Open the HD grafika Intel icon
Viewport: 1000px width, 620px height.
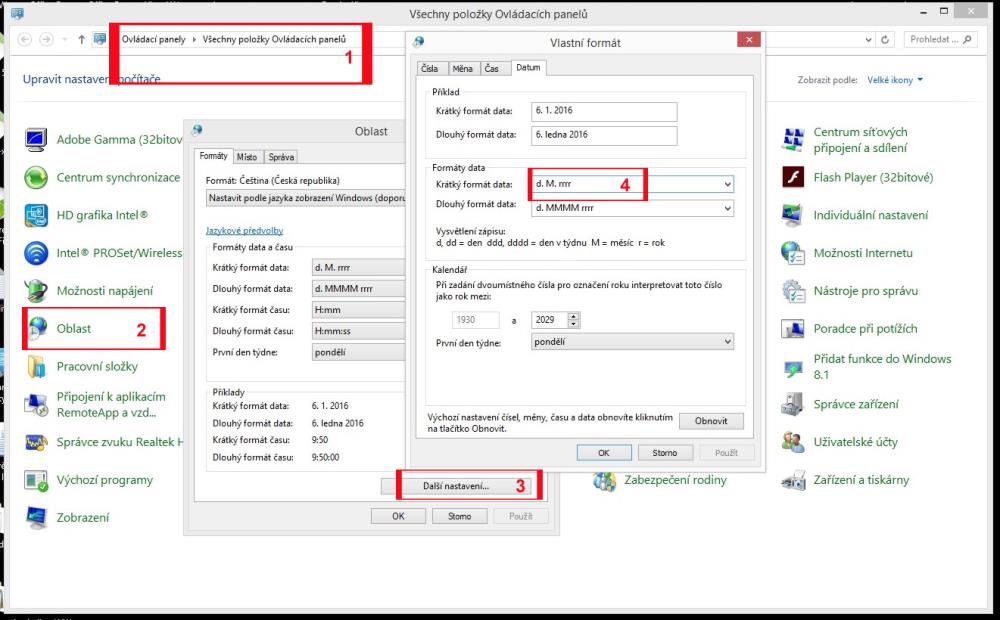[x=36, y=216]
